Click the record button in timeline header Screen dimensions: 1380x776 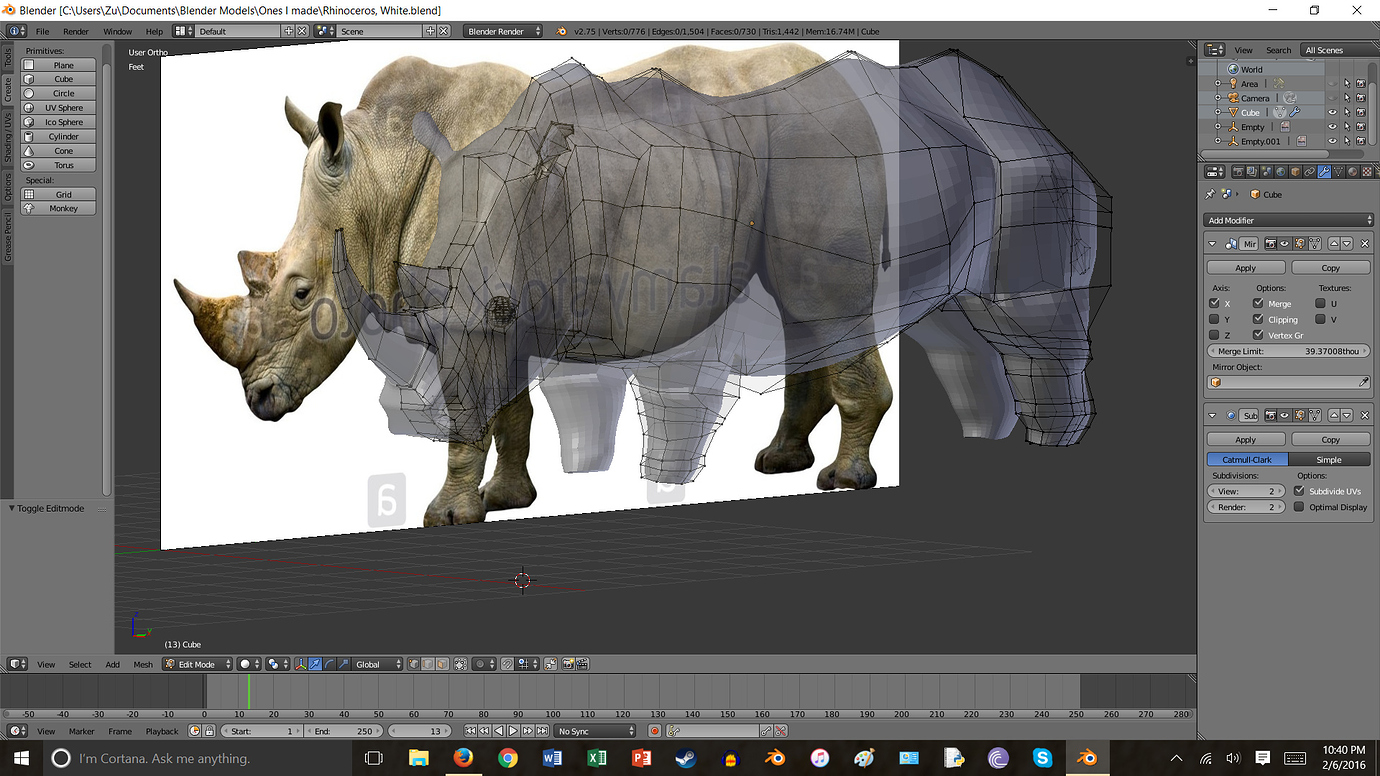(655, 731)
